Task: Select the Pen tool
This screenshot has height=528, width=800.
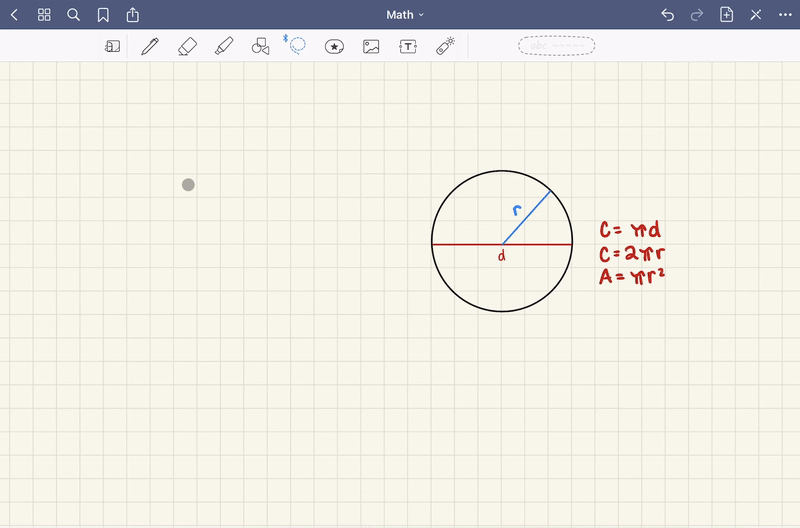Action: tap(150, 46)
